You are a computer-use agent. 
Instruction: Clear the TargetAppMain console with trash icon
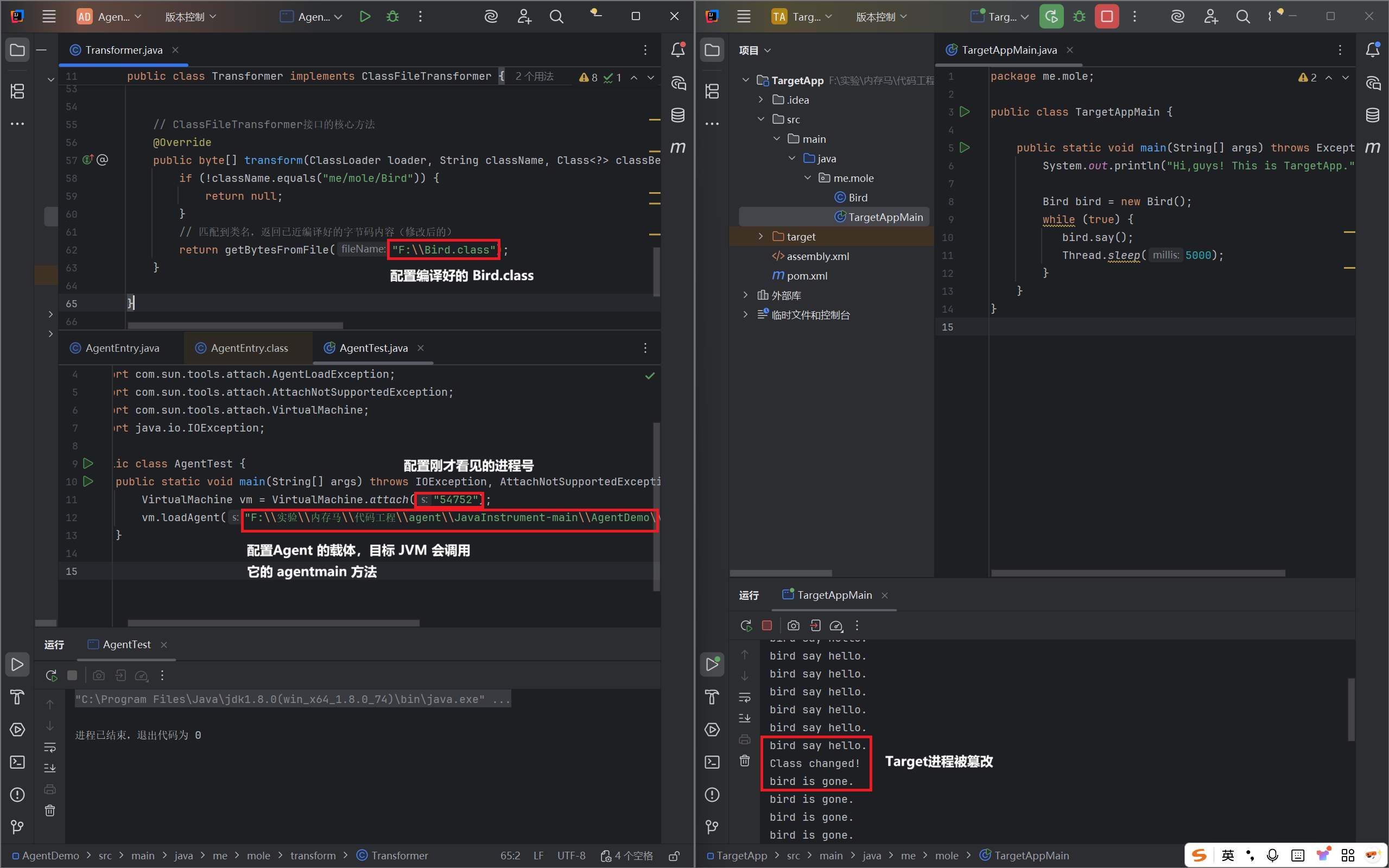(744, 761)
